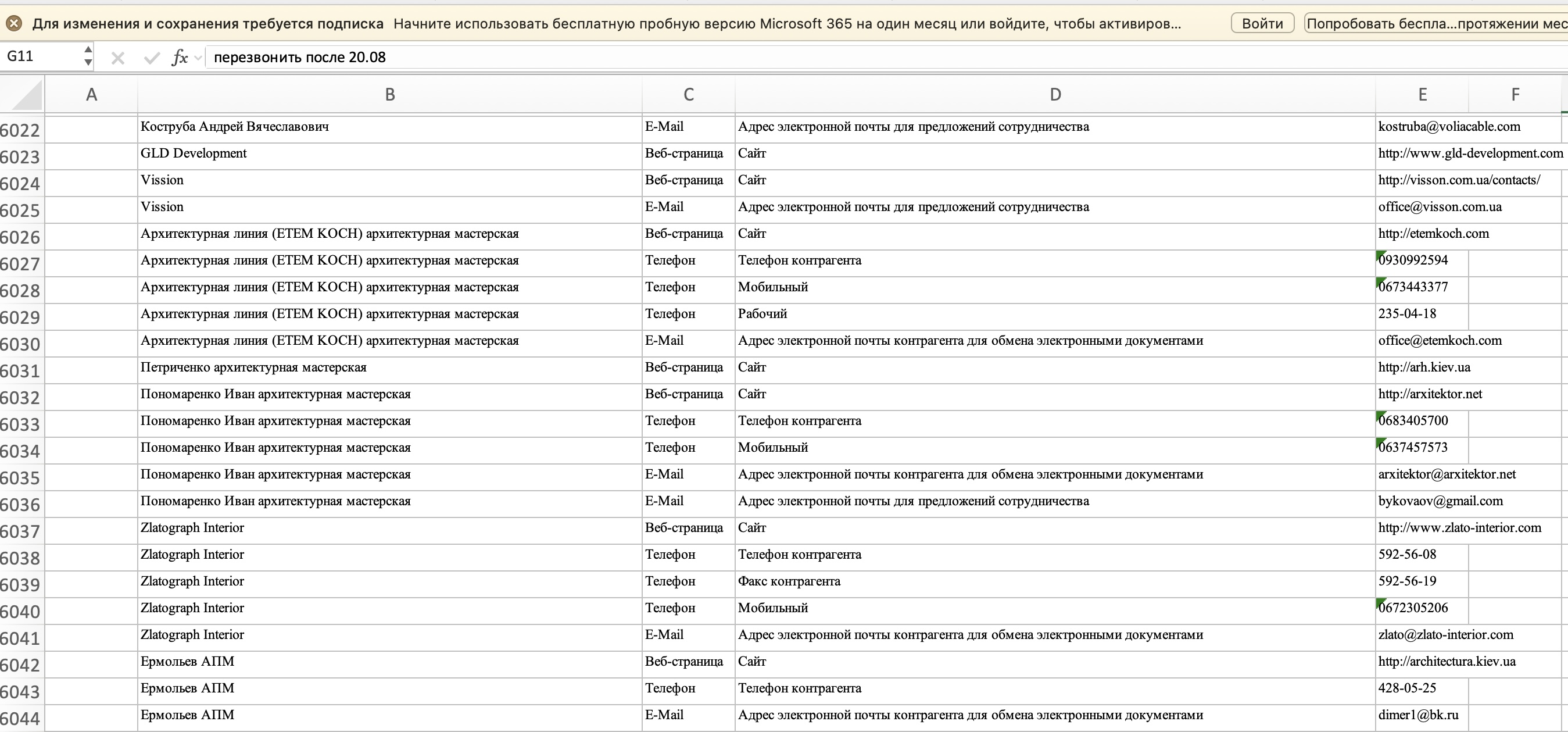Expand the fx function dropdown arrow
The width and height of the screenshot is (1568, 732).
(198, 58)
